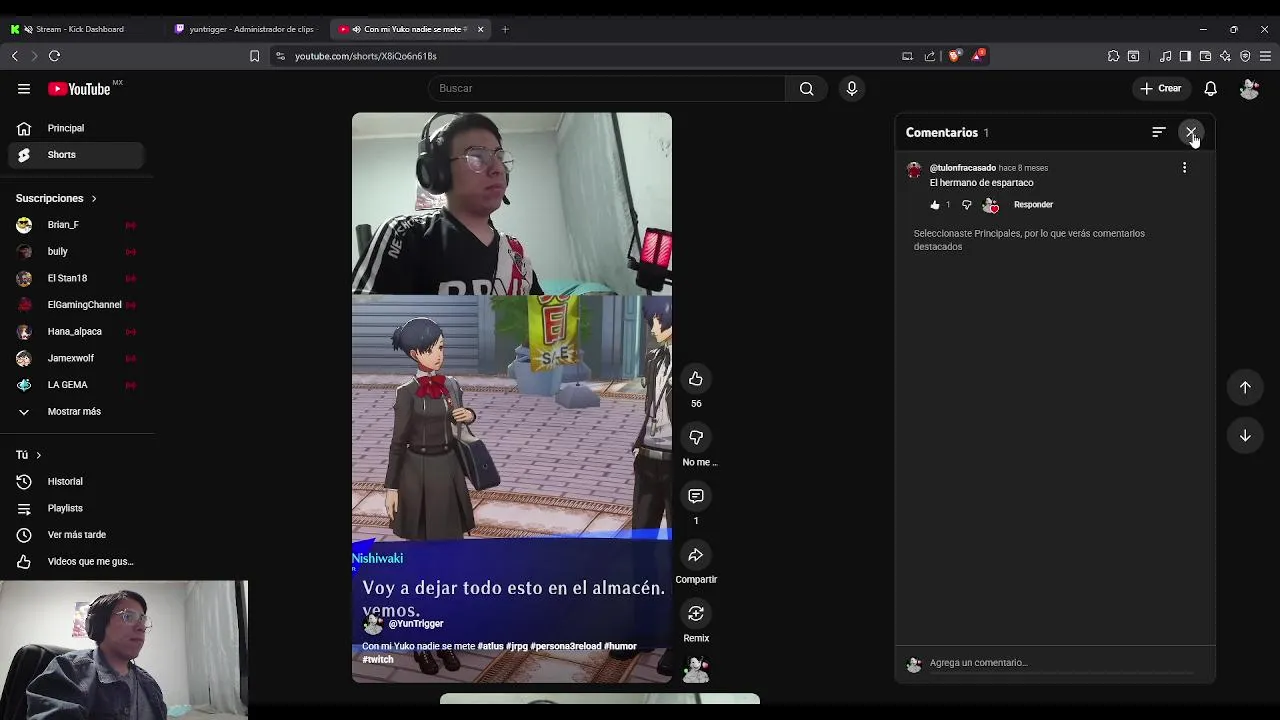
Task: Open the comment's three-dot menu
Action: [x=1184, y=168]
